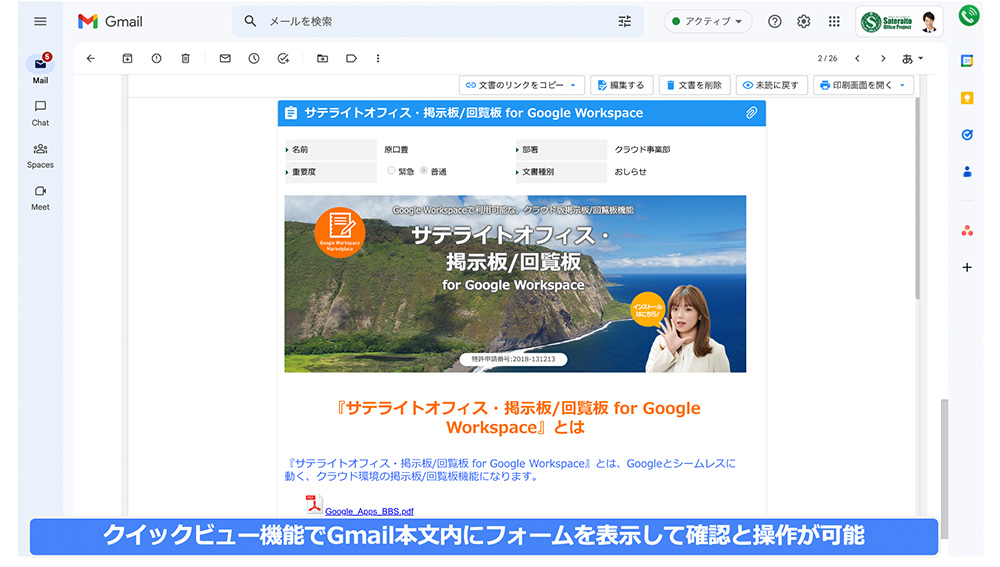Click the 文書を削除 button
Image resolution: width=1000 pixels, height=567 pixels.
694,85
